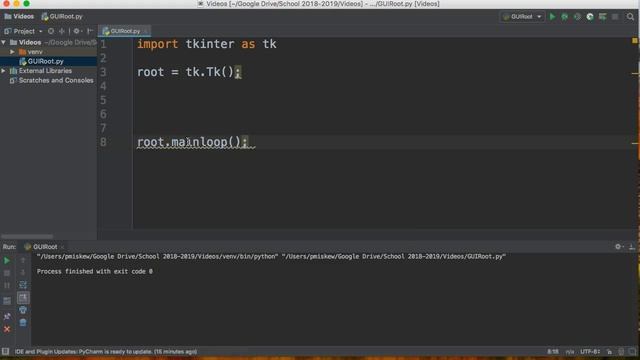Screen dimensions: 640x360
Task: Click the Project panel horizontal scrollbar
Action: tap(27, 236)
